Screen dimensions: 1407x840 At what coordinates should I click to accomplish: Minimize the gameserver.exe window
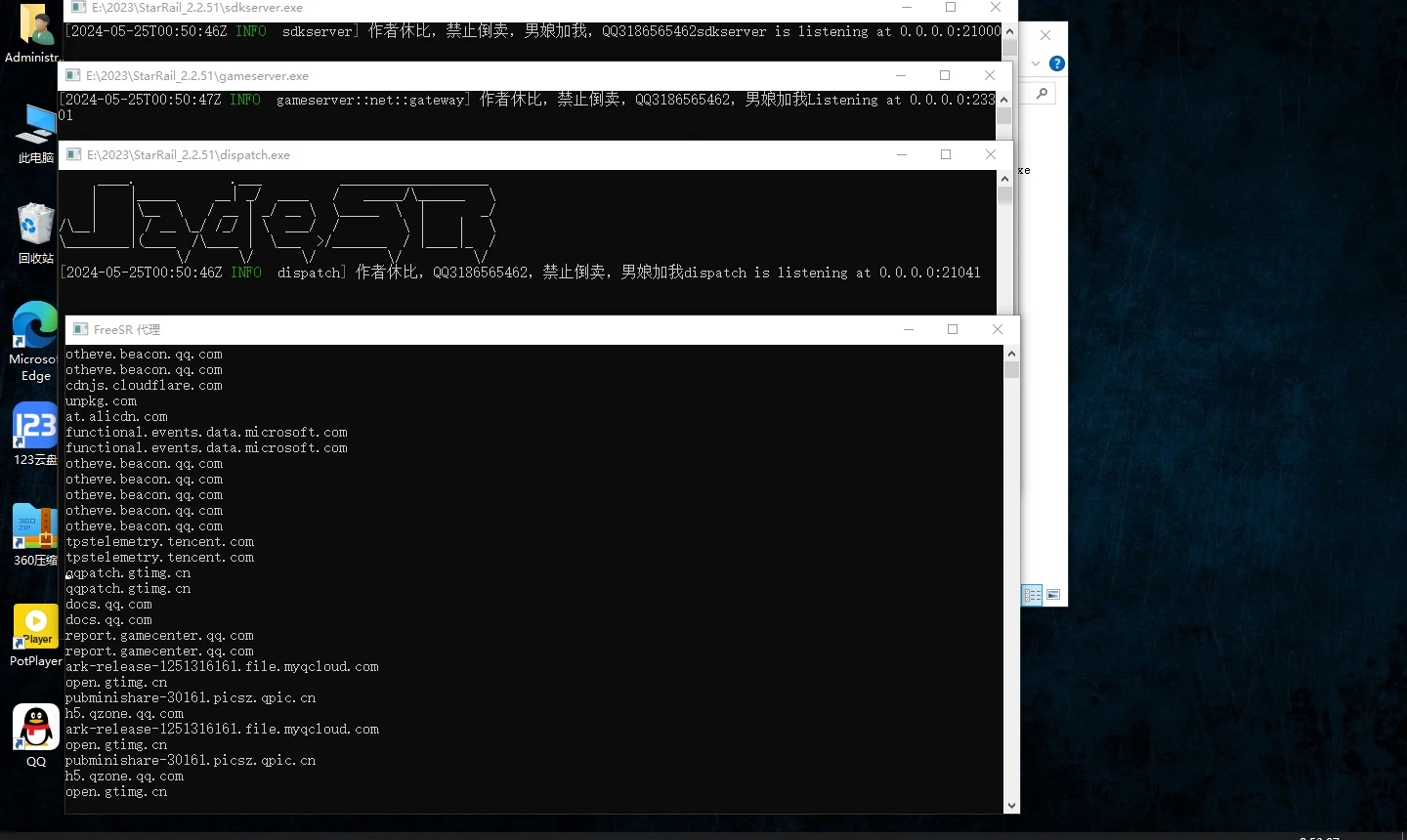click(x=901, y=75)
